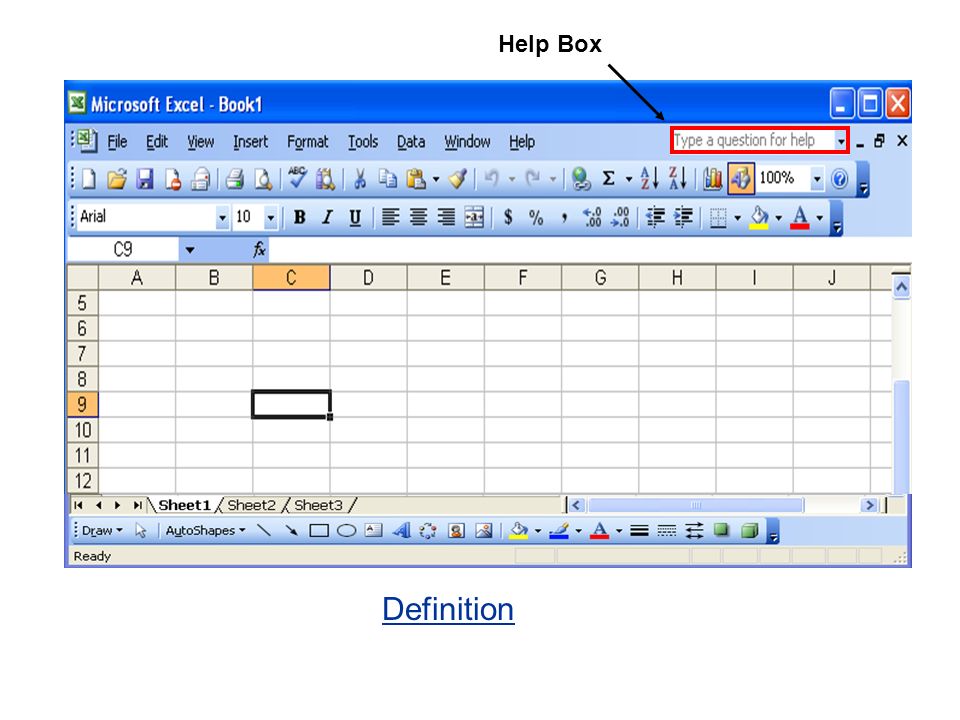The width and height of the screenshot is (960, 720).
Task: Draw an oval shape
Action: click(x=347, y=531)
